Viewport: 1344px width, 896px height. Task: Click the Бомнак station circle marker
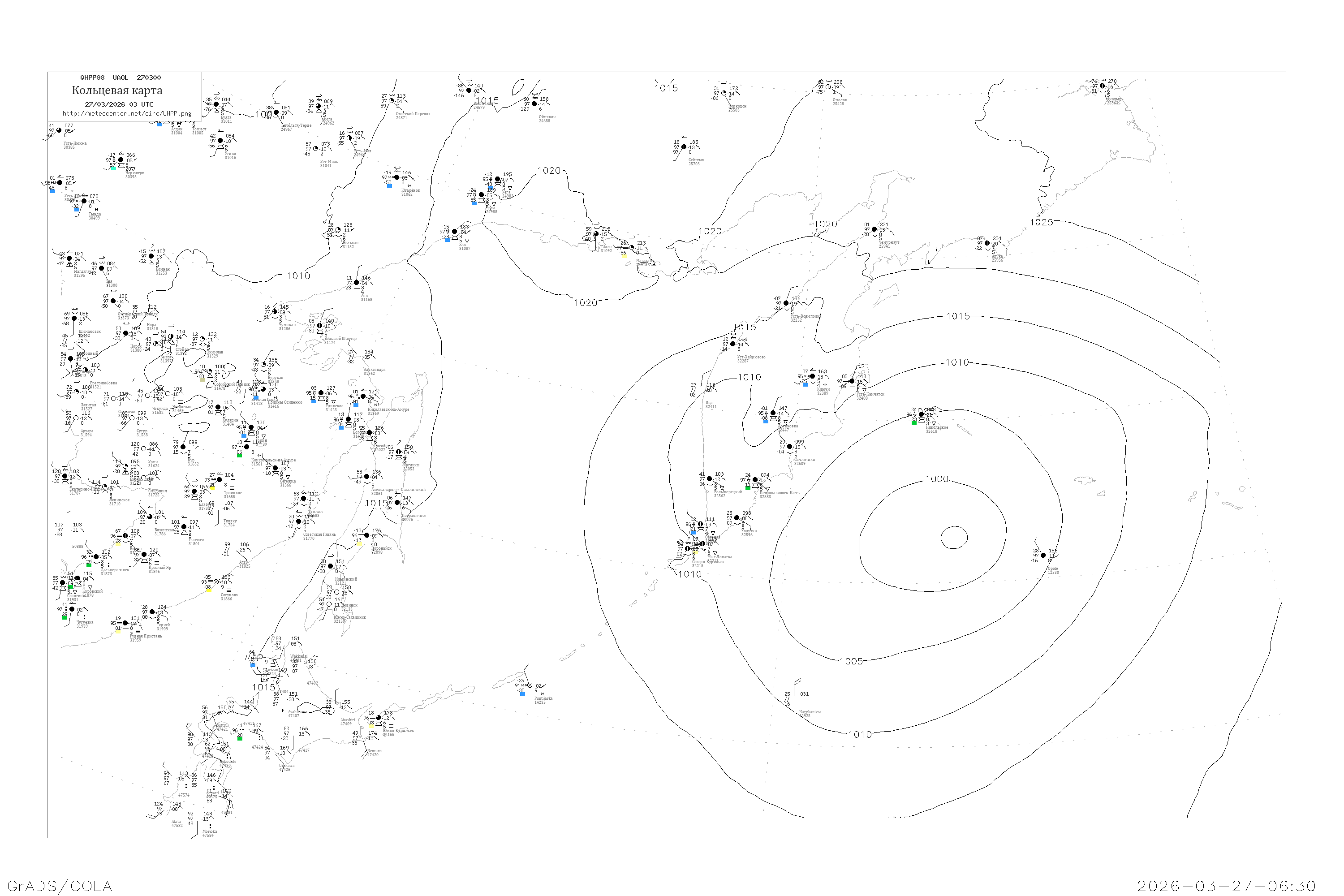coord(151,256)
